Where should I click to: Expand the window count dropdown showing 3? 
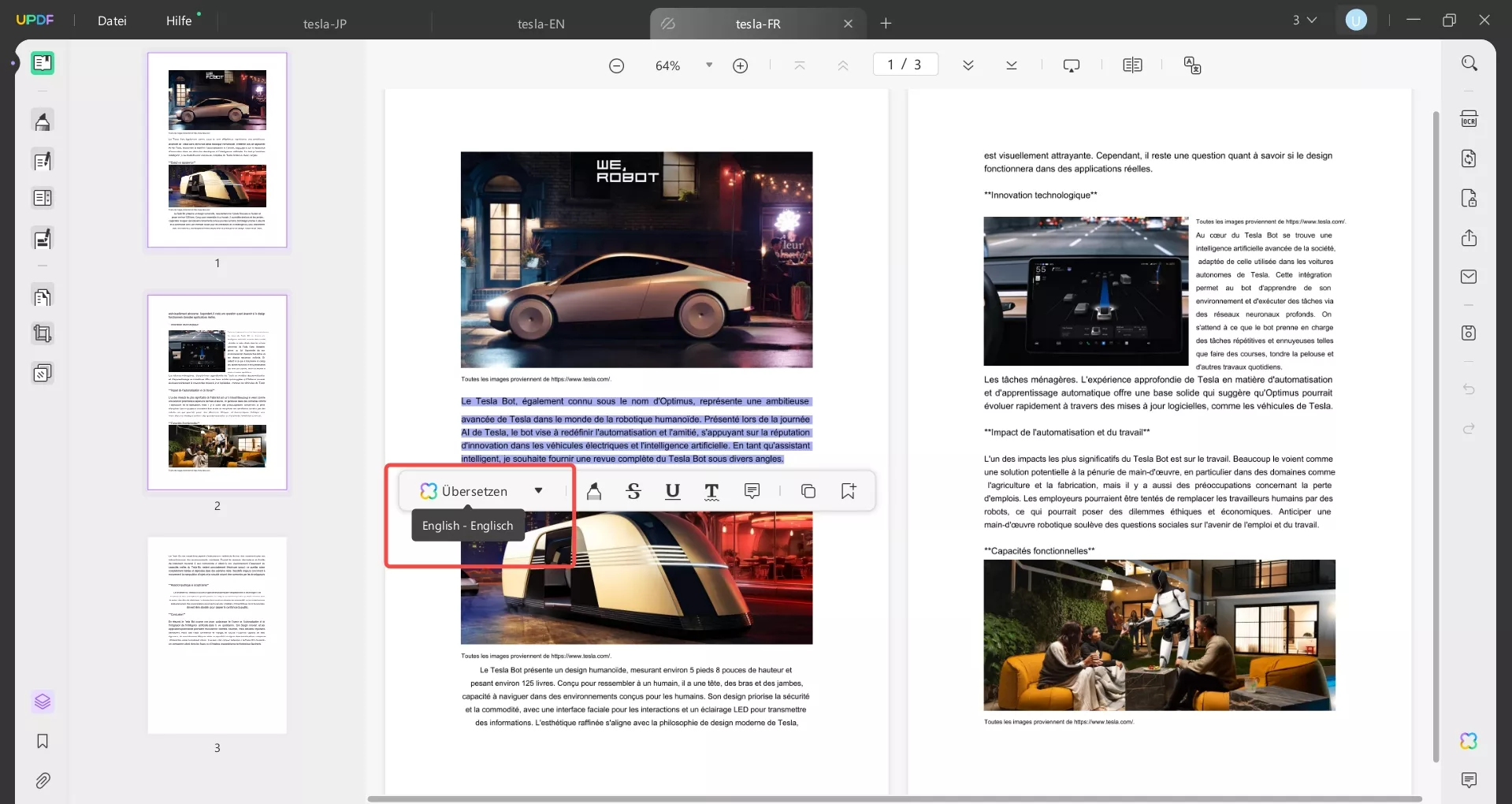click(1305, 20)
